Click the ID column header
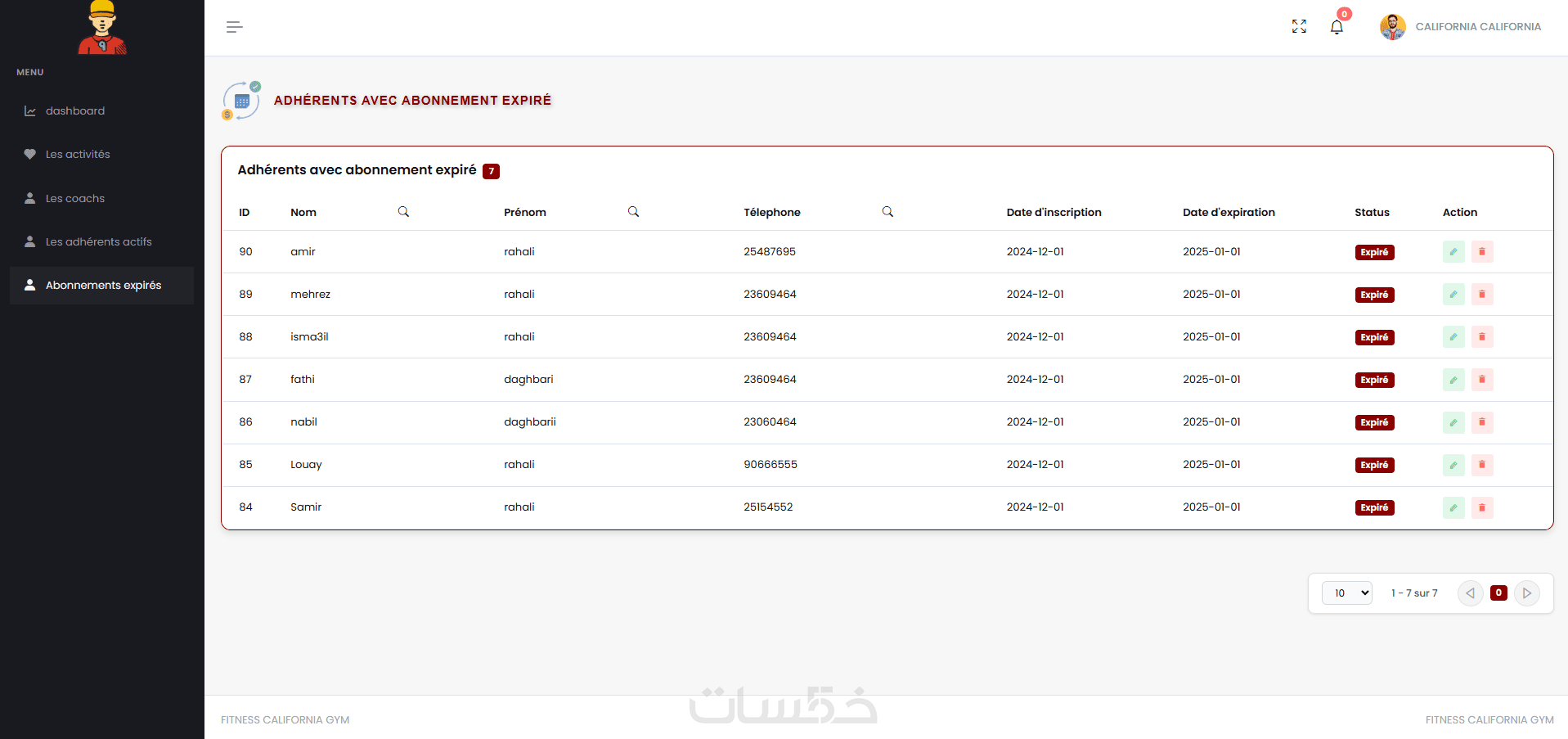This screenshot has height=739, width=1568. 245,213
